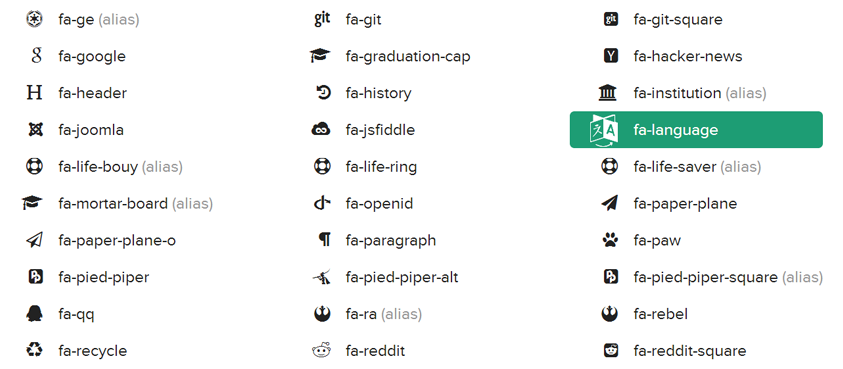Click the QQ penguin icon
843x369 pixels.
click(x=34, y=314)
